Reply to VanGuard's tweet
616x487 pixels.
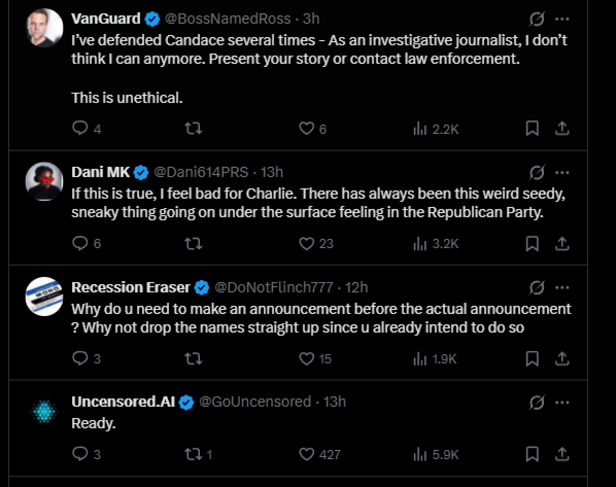[x=82, y=128]
